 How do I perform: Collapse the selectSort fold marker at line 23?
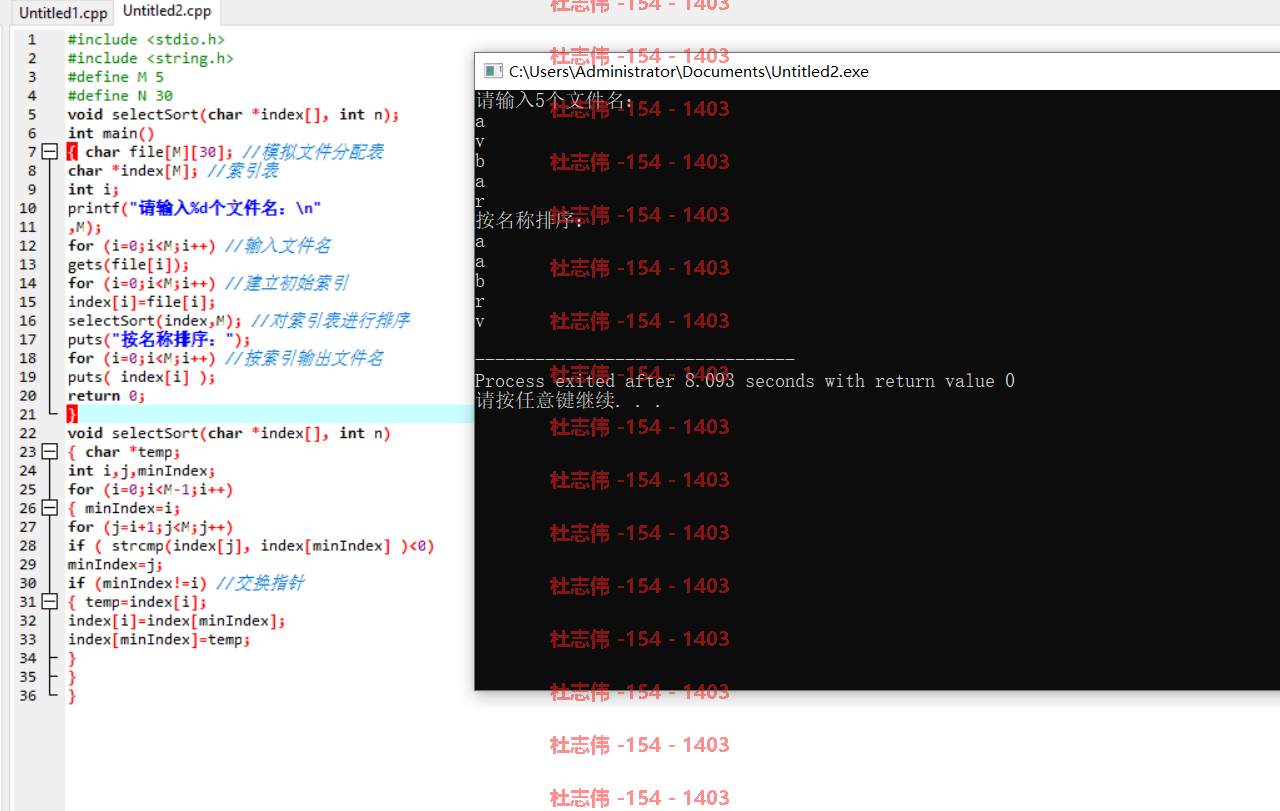[x=49, y=452]
